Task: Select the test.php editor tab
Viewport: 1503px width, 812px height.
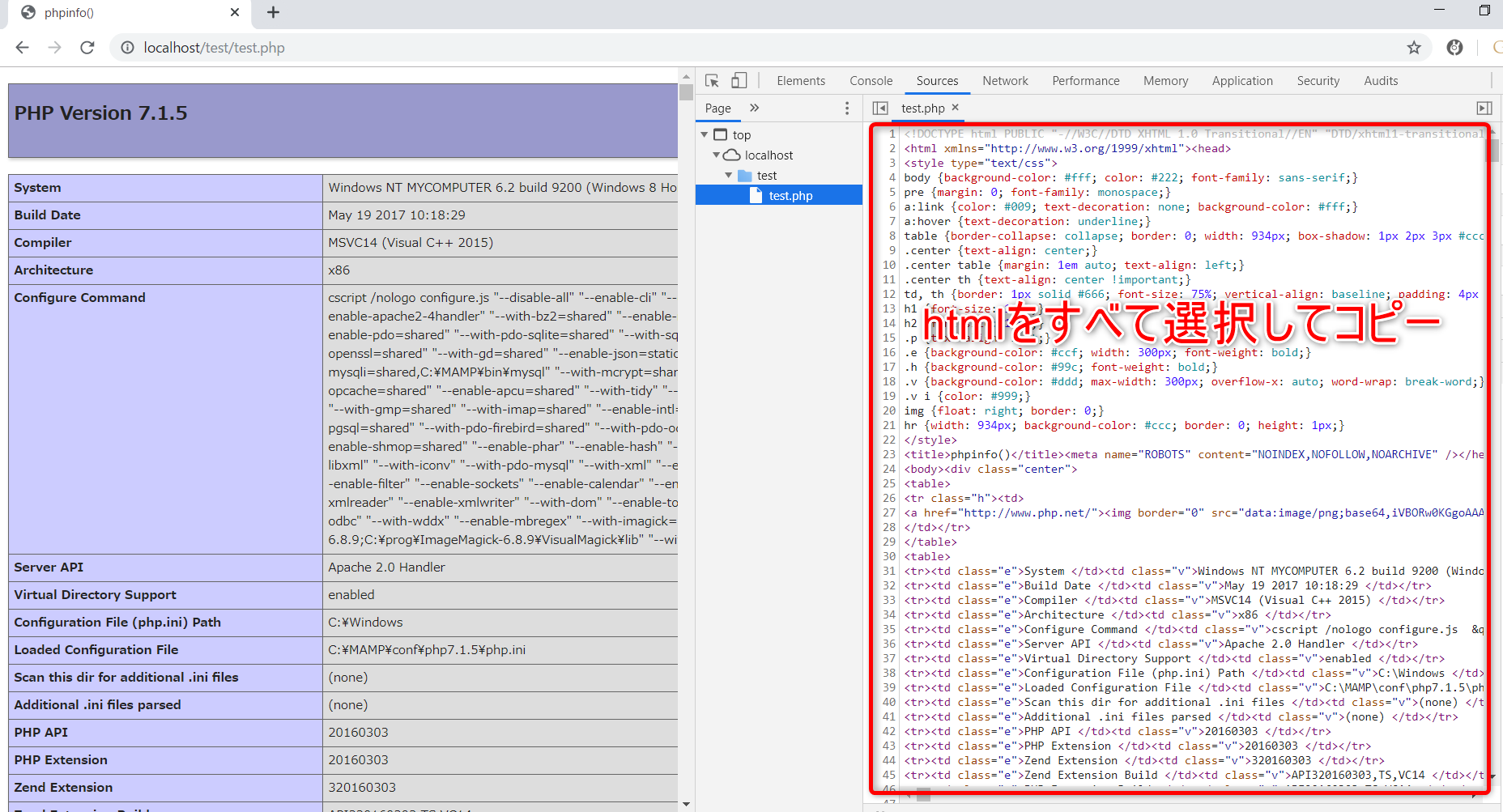Action: coord(922,108)
